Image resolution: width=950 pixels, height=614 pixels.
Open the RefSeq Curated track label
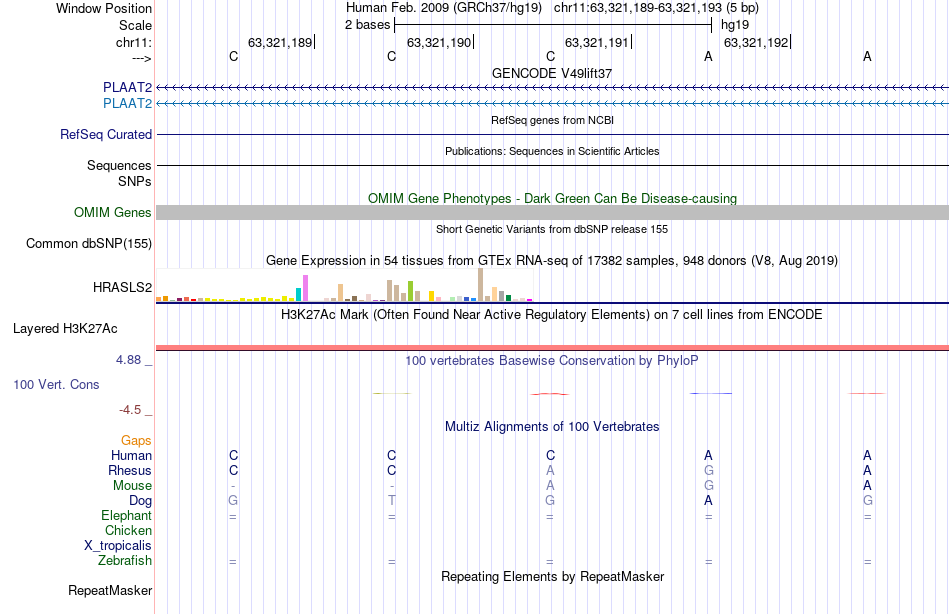106,135
